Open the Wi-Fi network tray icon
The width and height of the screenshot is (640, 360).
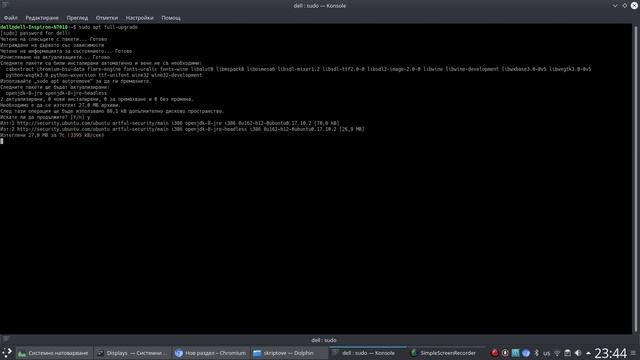[x=557, y=353]
